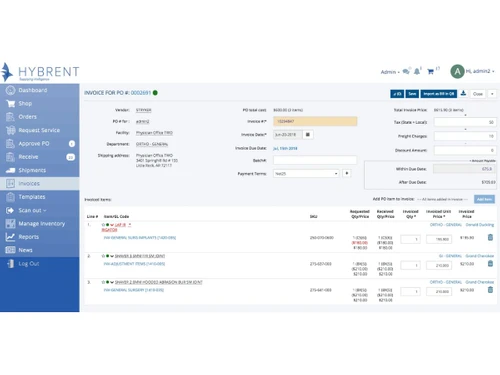Open the Payment Terms Net25 dropdown
The height and width of the screenshot is (375, 500).
pos(306,174)
